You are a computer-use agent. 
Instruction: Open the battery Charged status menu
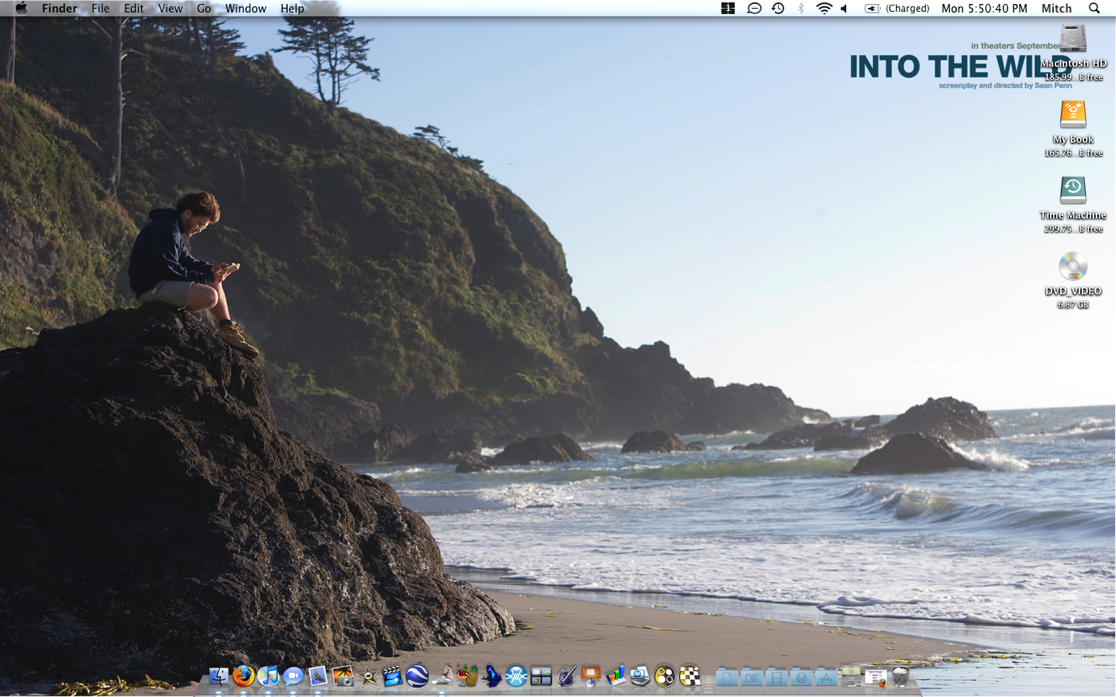click(897, 8)
